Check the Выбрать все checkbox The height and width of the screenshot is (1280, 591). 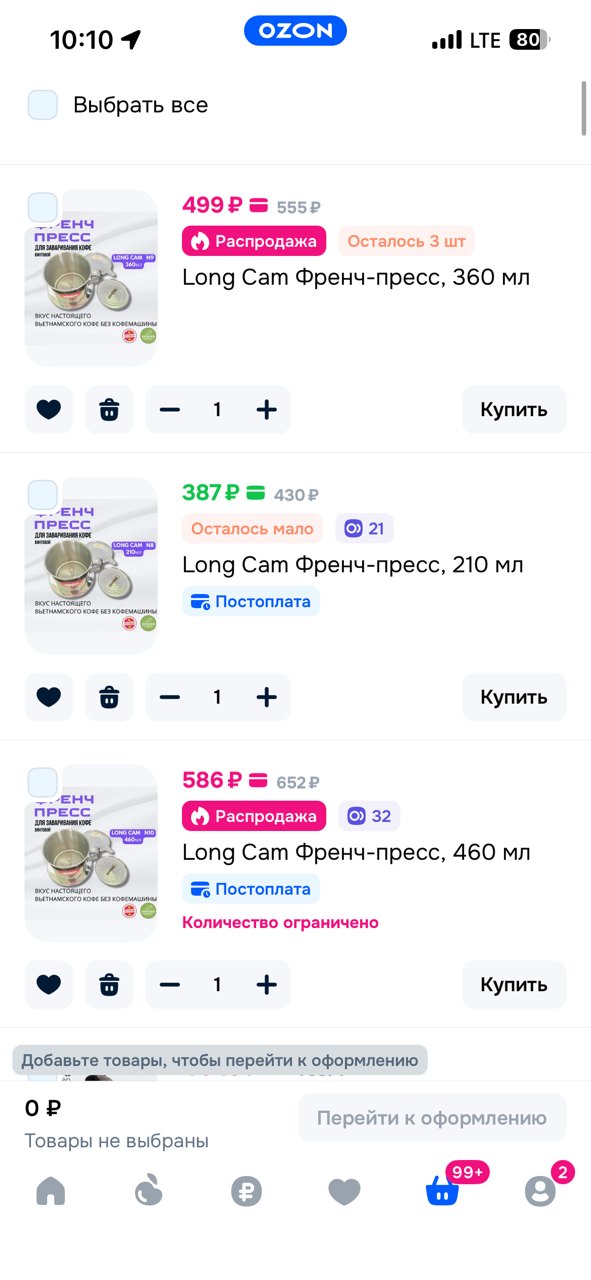pyautogui.click(x=42, y=104)
